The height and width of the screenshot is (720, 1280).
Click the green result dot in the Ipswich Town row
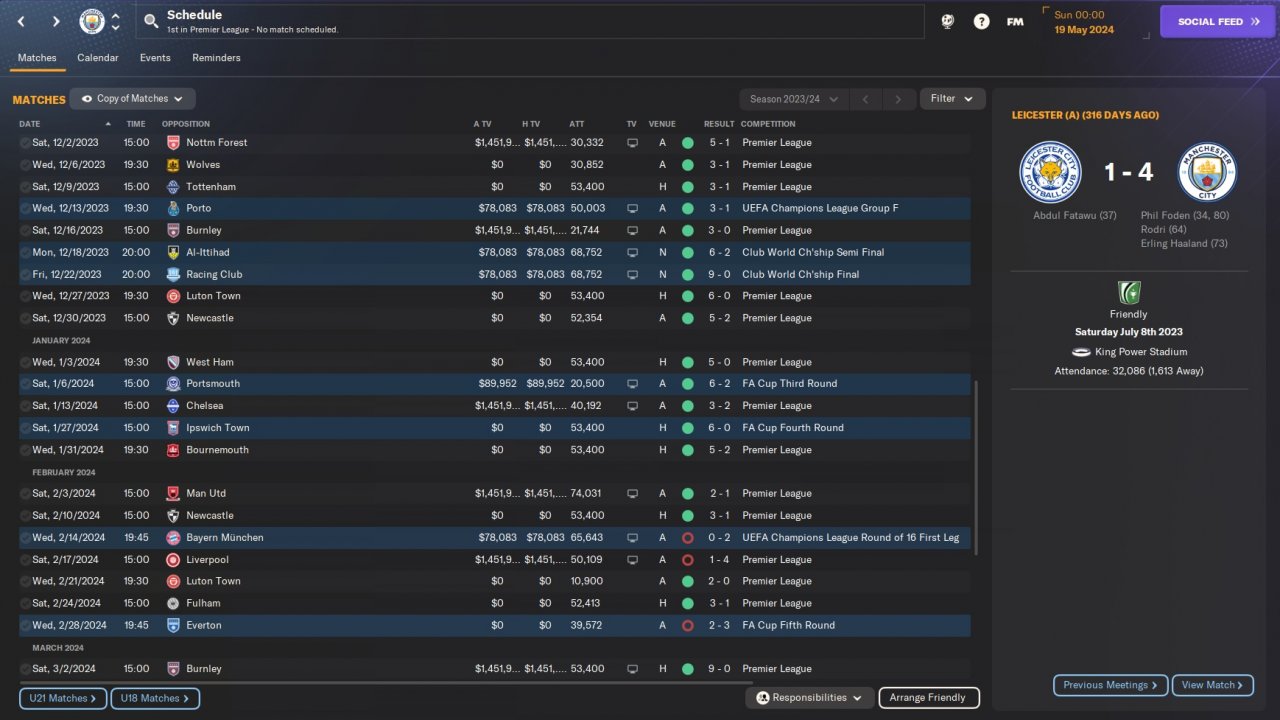coord(688,428)
